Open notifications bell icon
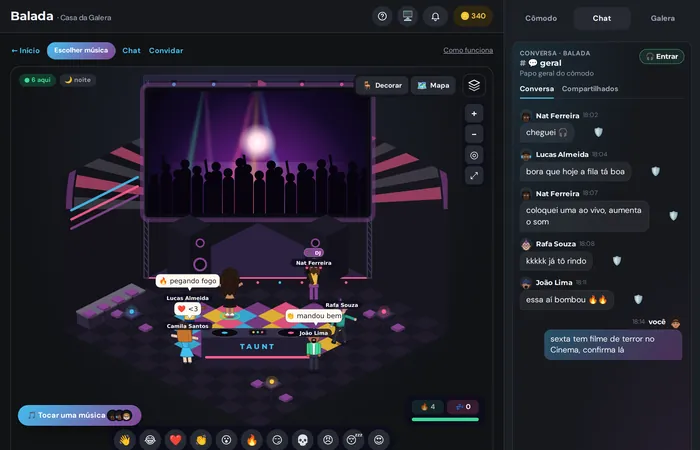 pyautogui.click(x=435, y=17)
